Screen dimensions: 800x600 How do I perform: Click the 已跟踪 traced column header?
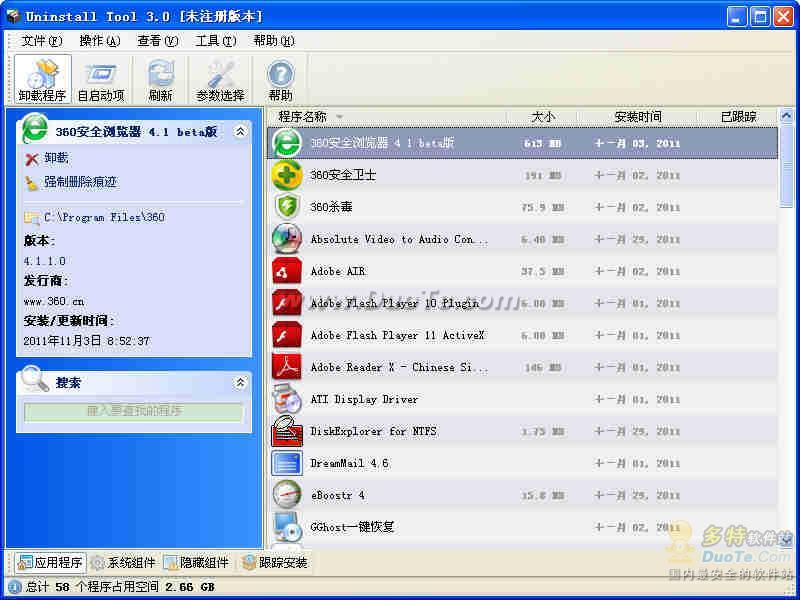click(738, 117)
